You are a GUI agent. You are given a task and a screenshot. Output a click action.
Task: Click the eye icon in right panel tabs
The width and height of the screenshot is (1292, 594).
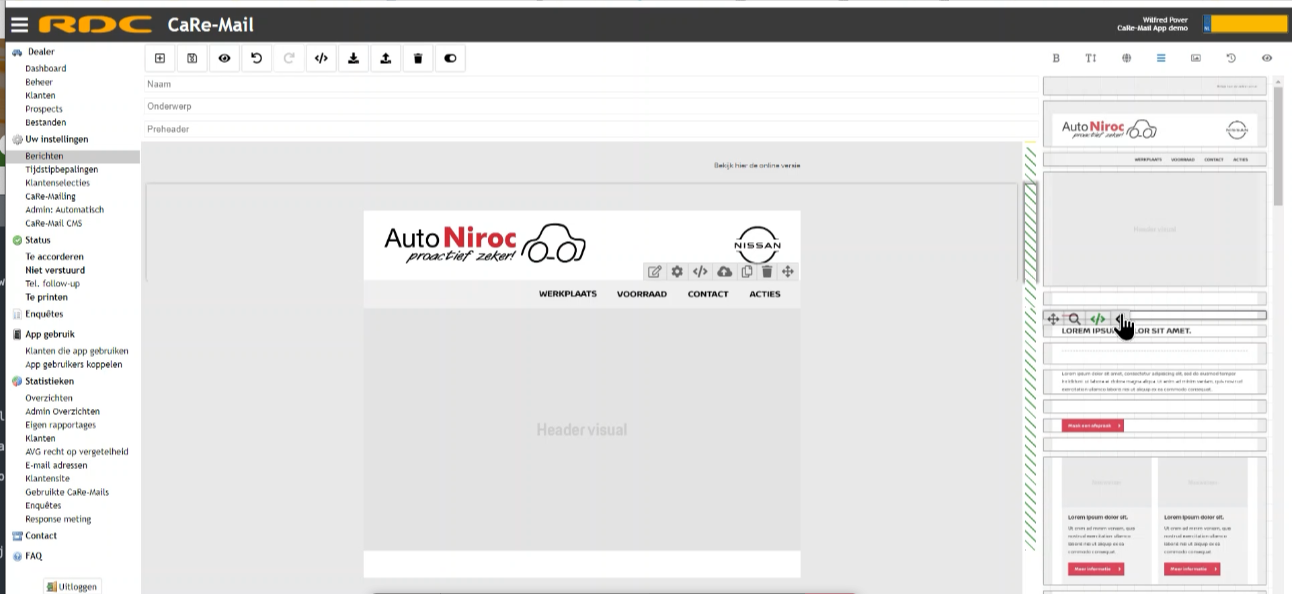coord(1267,58)
